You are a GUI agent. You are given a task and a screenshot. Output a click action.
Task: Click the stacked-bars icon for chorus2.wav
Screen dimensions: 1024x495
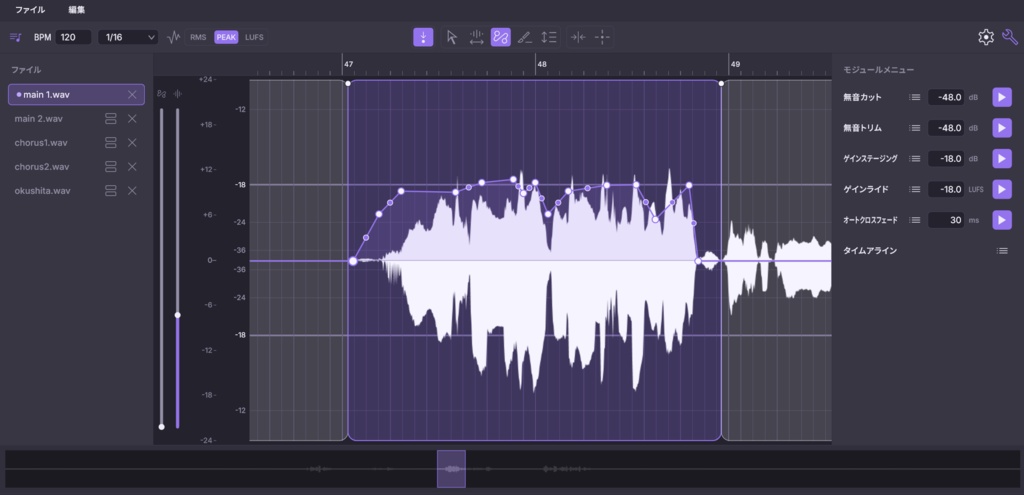[x=111, y=167]
